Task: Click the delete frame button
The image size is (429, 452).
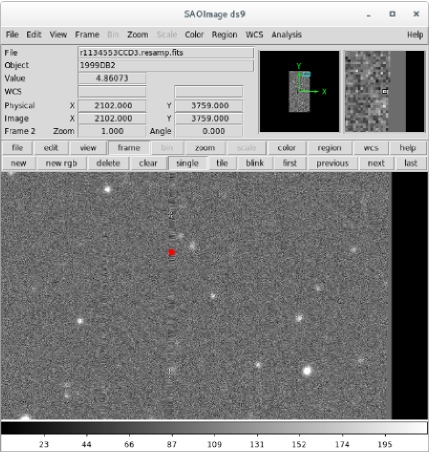Action: pyautogui.click(x=108, y=163)
